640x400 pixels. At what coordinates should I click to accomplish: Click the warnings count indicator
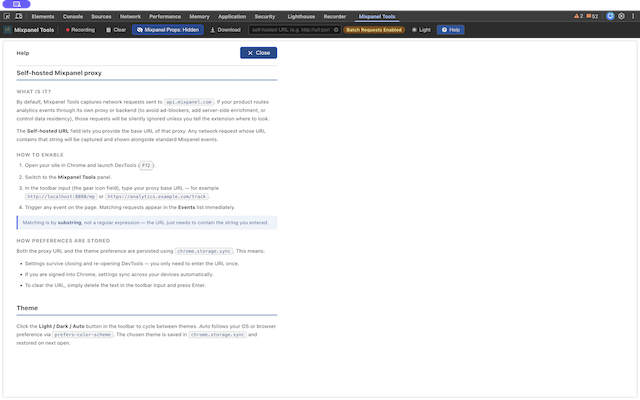(x=578, y=16)
